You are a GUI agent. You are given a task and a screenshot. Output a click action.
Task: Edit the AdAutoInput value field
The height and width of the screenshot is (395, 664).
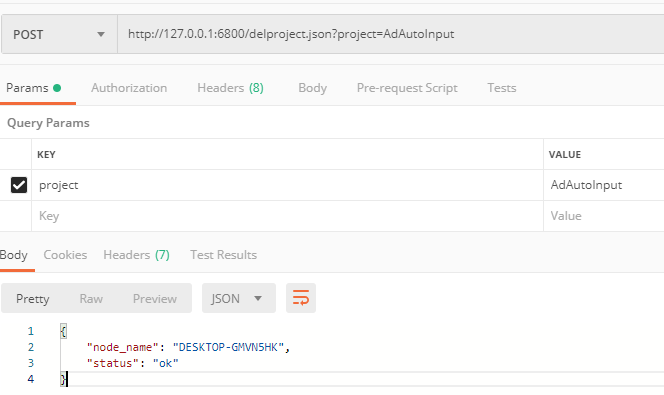604,185
